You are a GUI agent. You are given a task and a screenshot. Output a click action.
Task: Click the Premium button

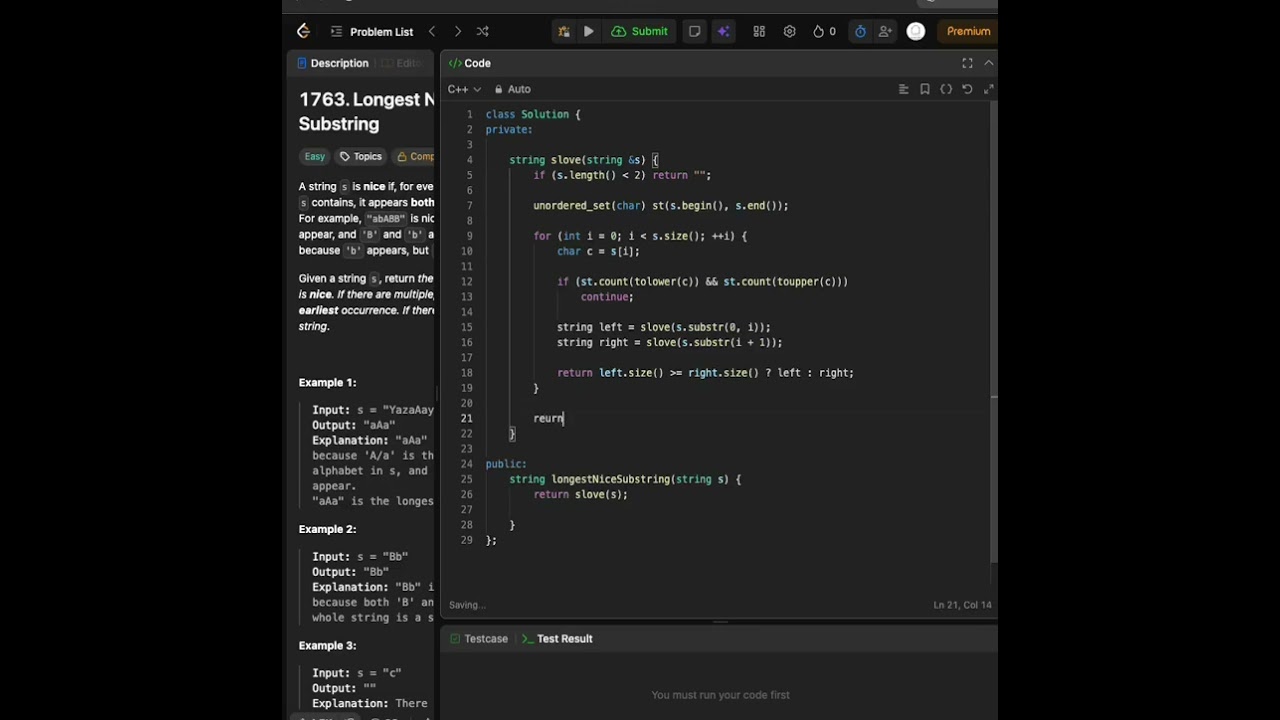[x=968, y=31]
